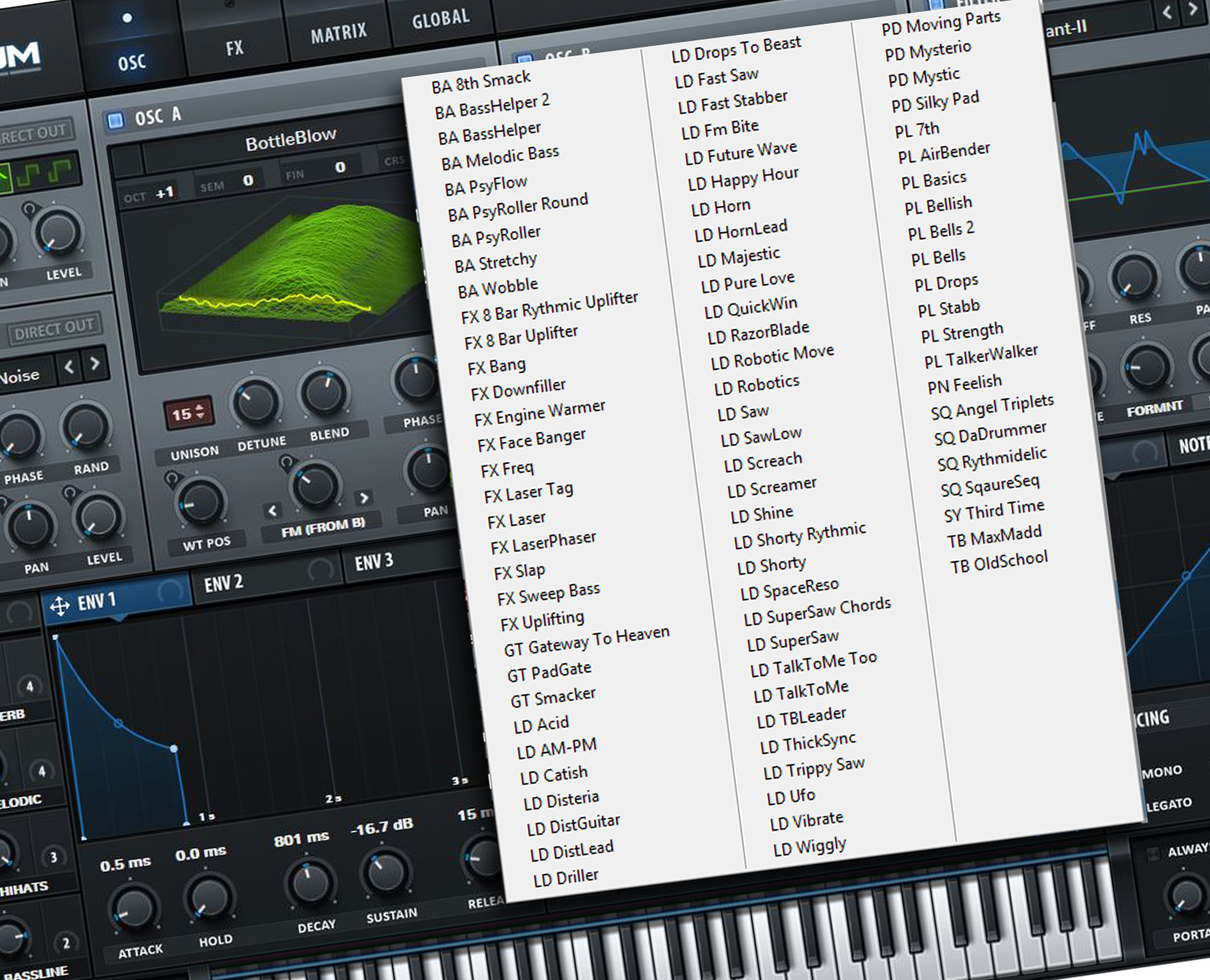
Task: Choose the FX Laser Tag preset
Action: pyautogui.click(x=528, y=493)
